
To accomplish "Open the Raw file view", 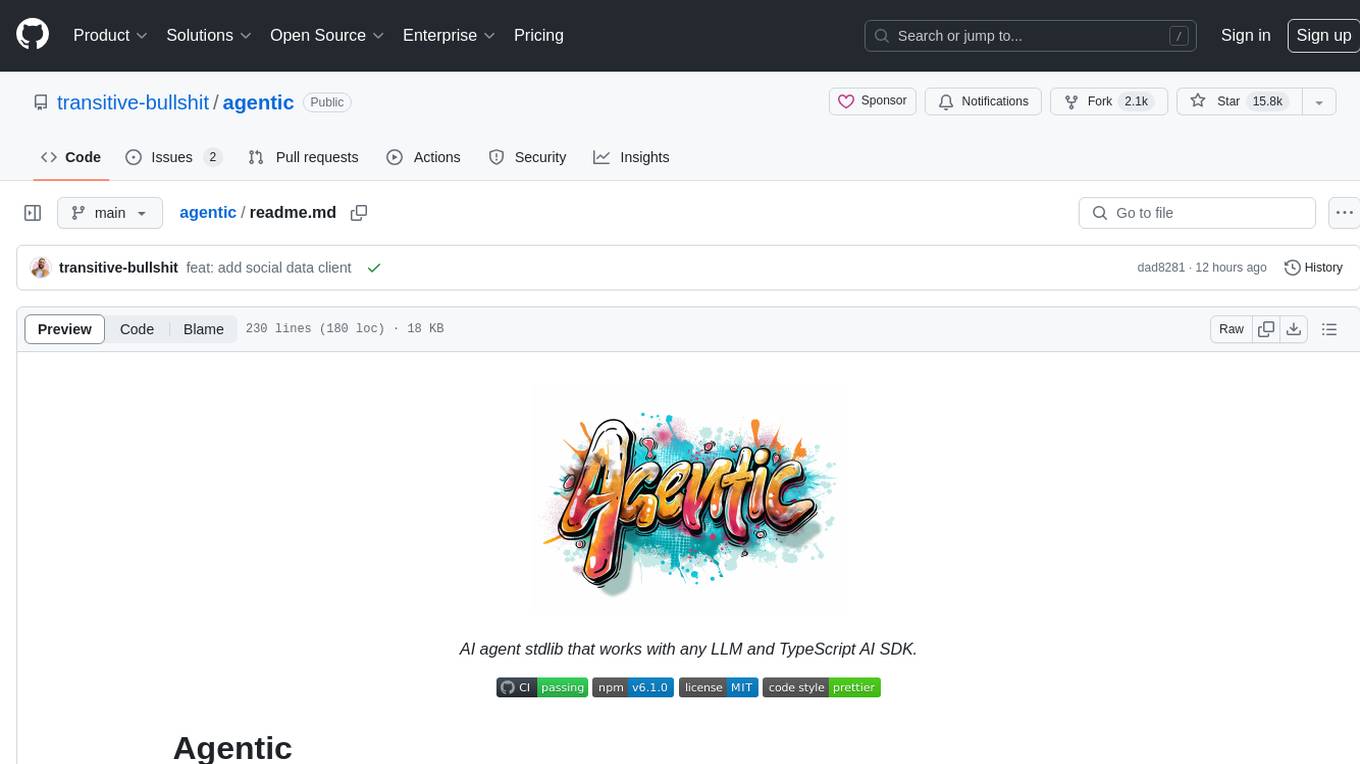I will (x=1231, y=329).
